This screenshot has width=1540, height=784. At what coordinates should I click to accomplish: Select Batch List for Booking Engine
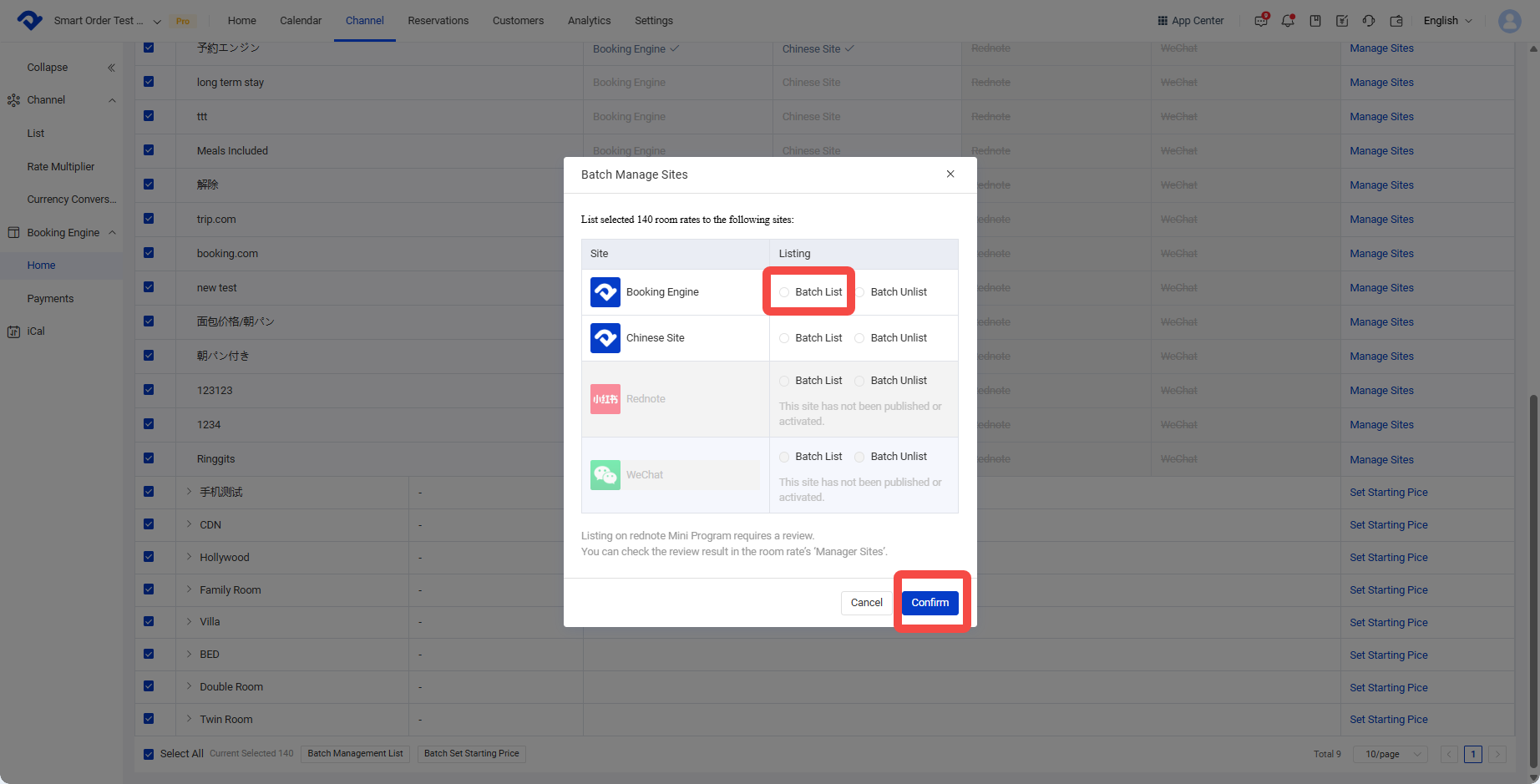(784, 292)
